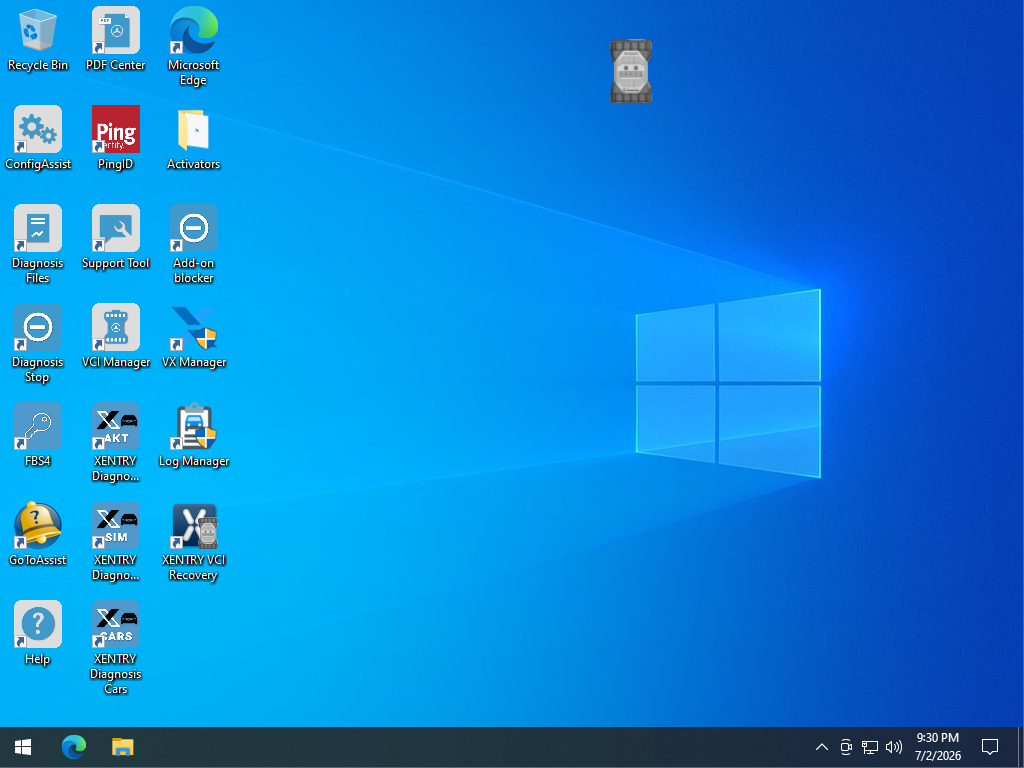The image size is (1024, 768).
Task: Click the GoToAssist bell icon
Action: coord(38,525)
